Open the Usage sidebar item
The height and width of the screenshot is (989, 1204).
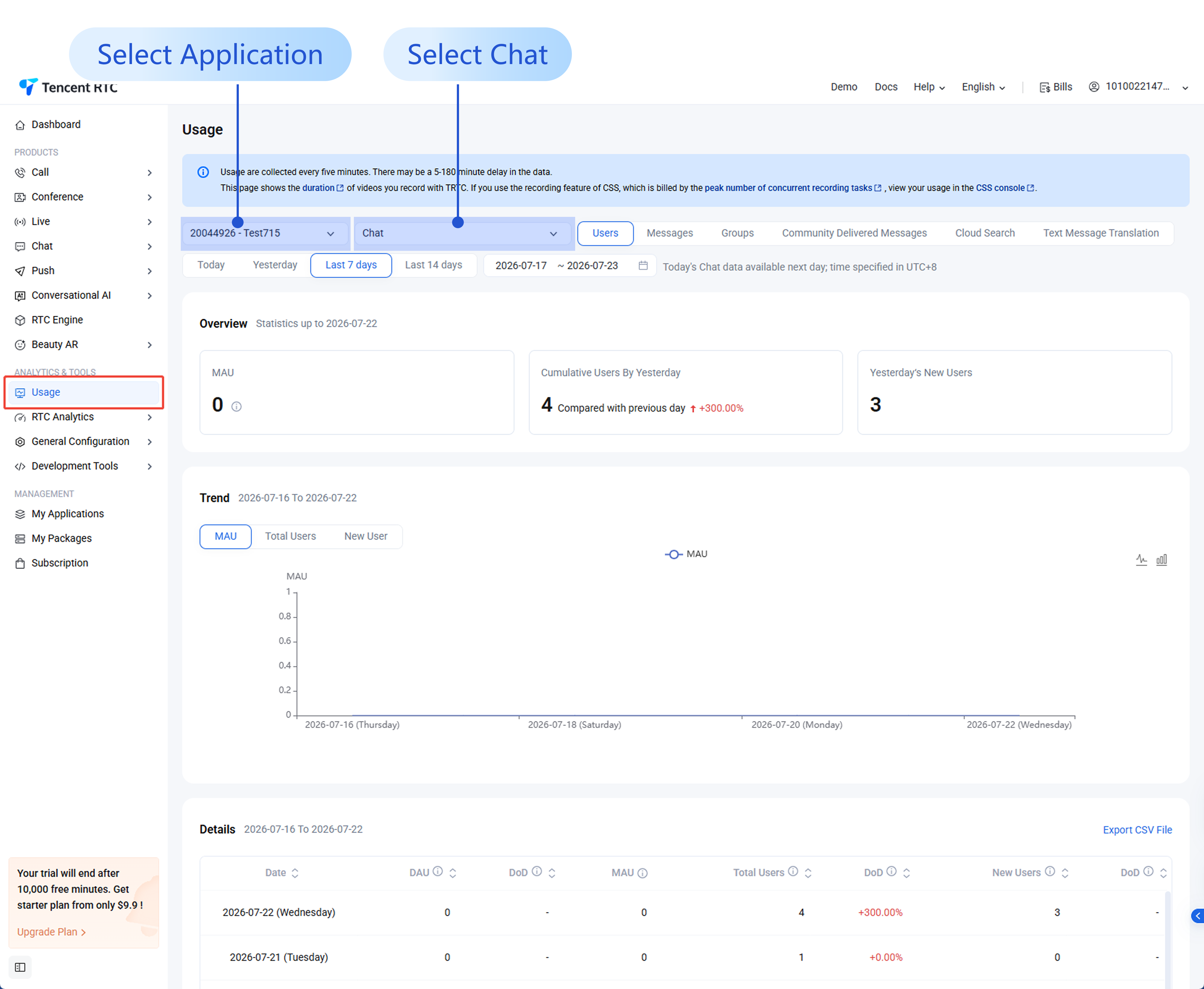click(x=84, y=393)
